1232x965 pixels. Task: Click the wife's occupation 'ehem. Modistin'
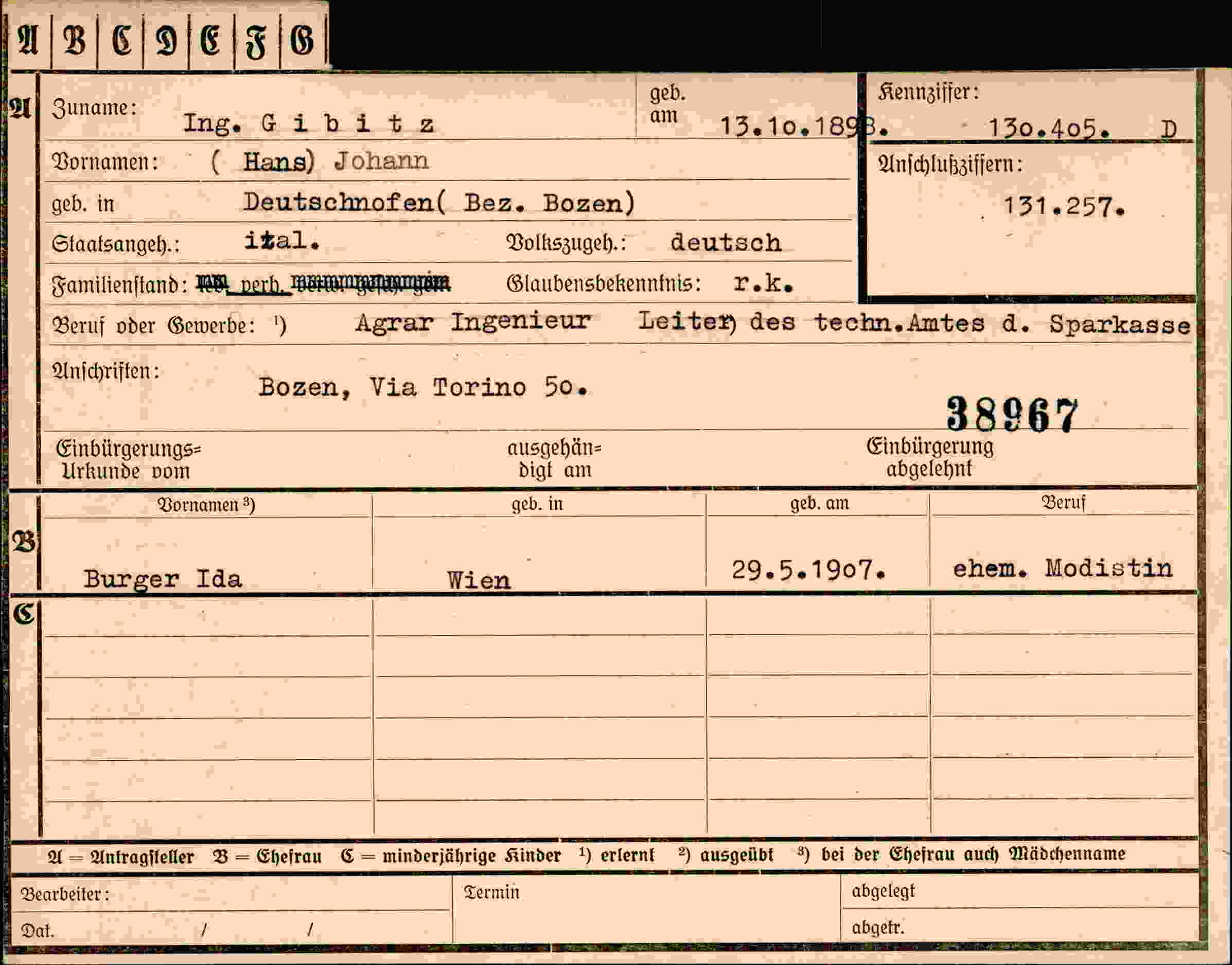[1063, 568]
